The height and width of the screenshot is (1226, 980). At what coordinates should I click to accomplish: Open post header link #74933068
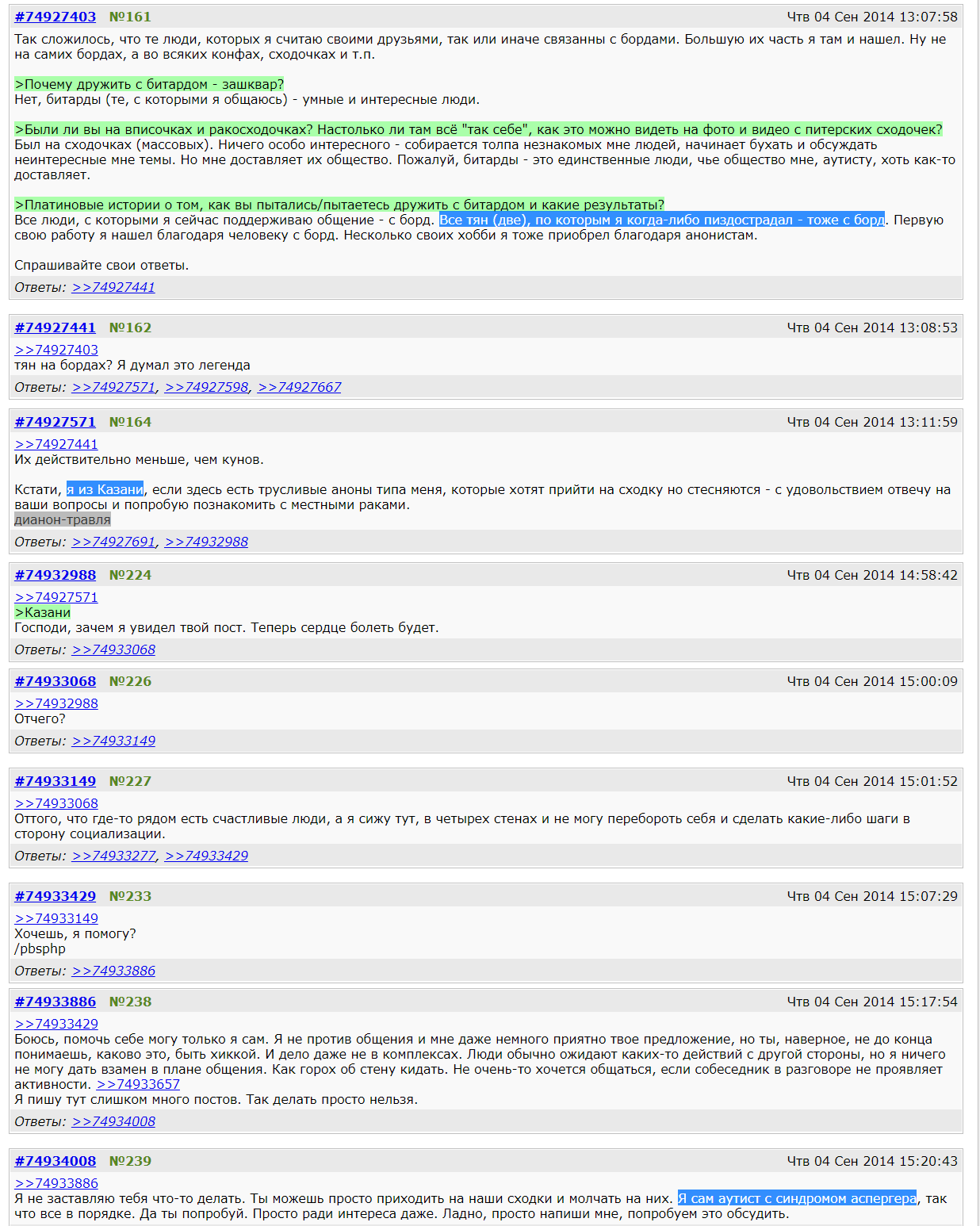click(56, 681)
